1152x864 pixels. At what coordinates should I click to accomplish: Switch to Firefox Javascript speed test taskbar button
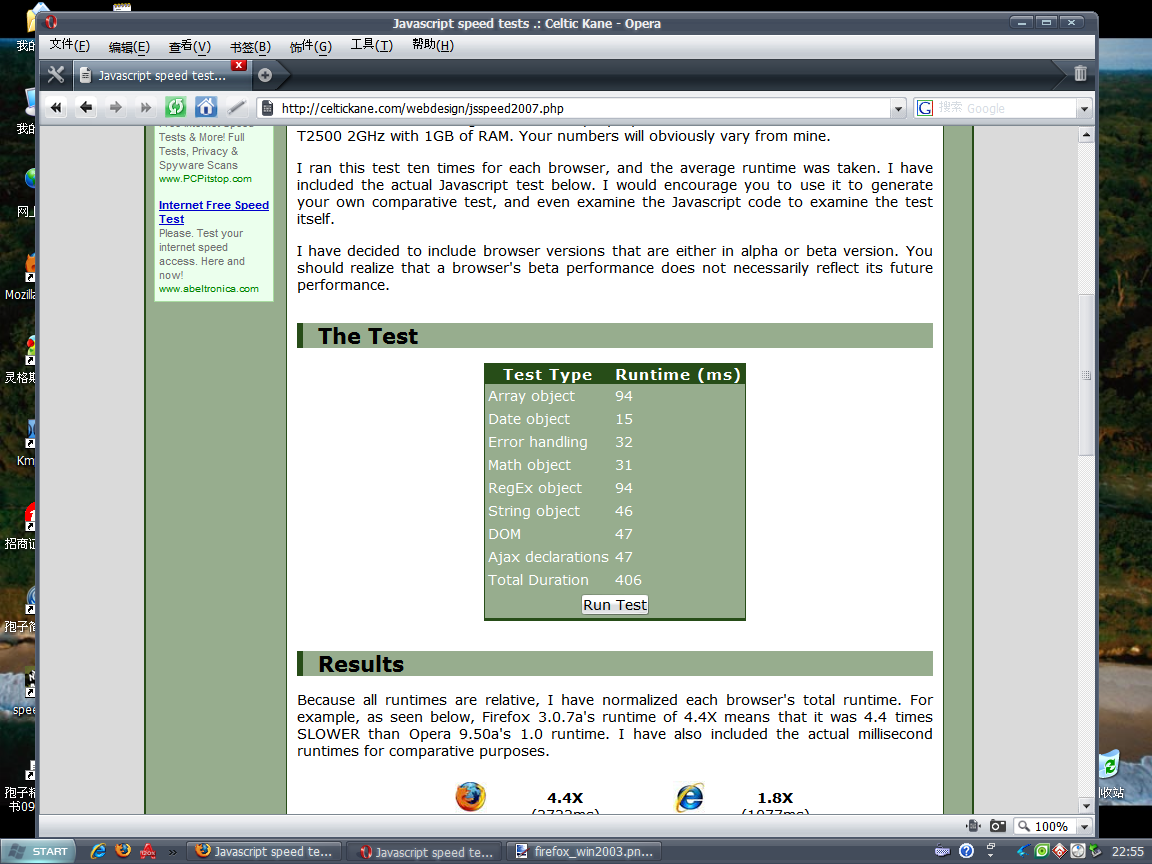click(264, 852)
